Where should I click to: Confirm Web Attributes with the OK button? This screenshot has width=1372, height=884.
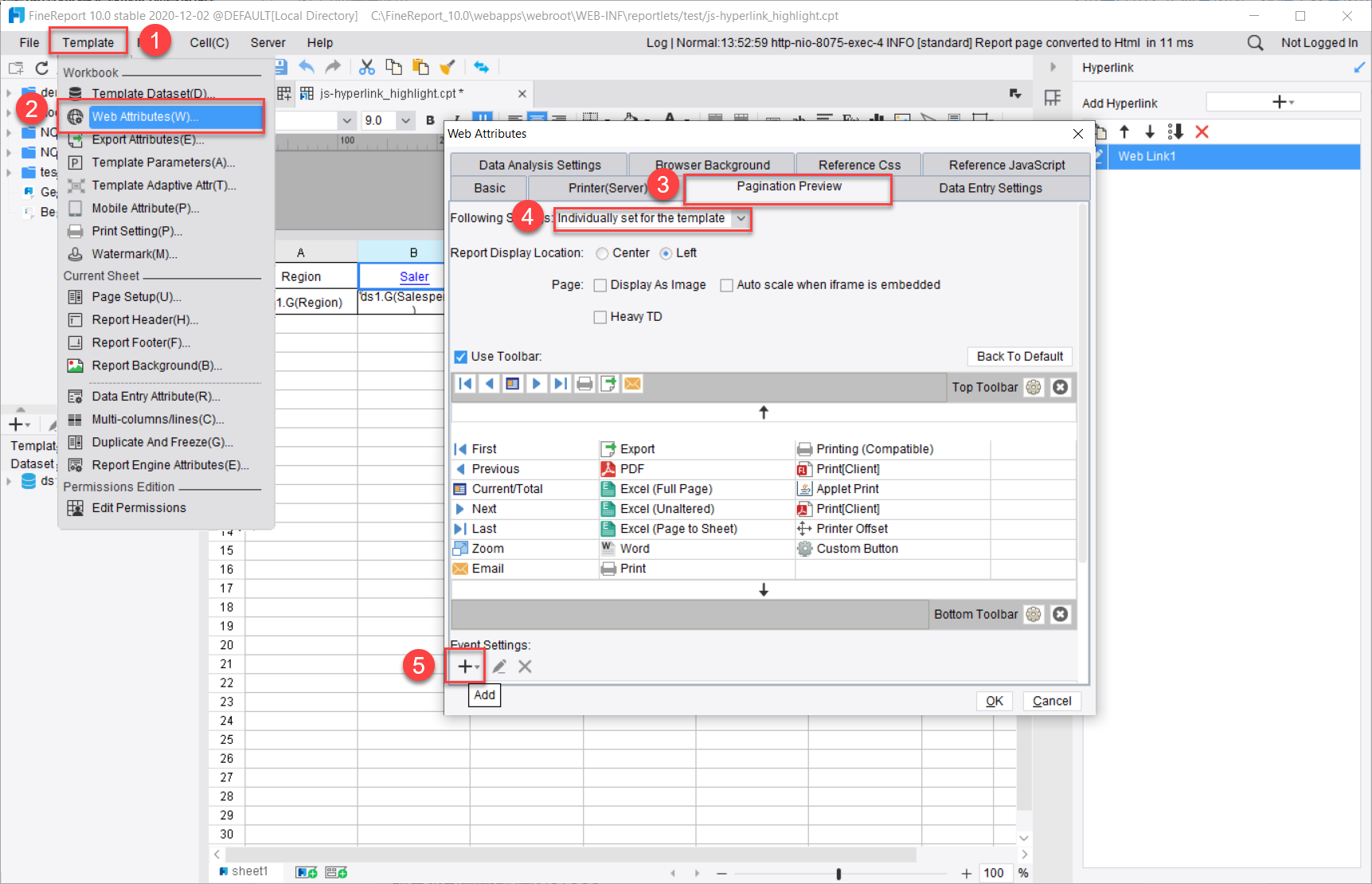(994, 701)
